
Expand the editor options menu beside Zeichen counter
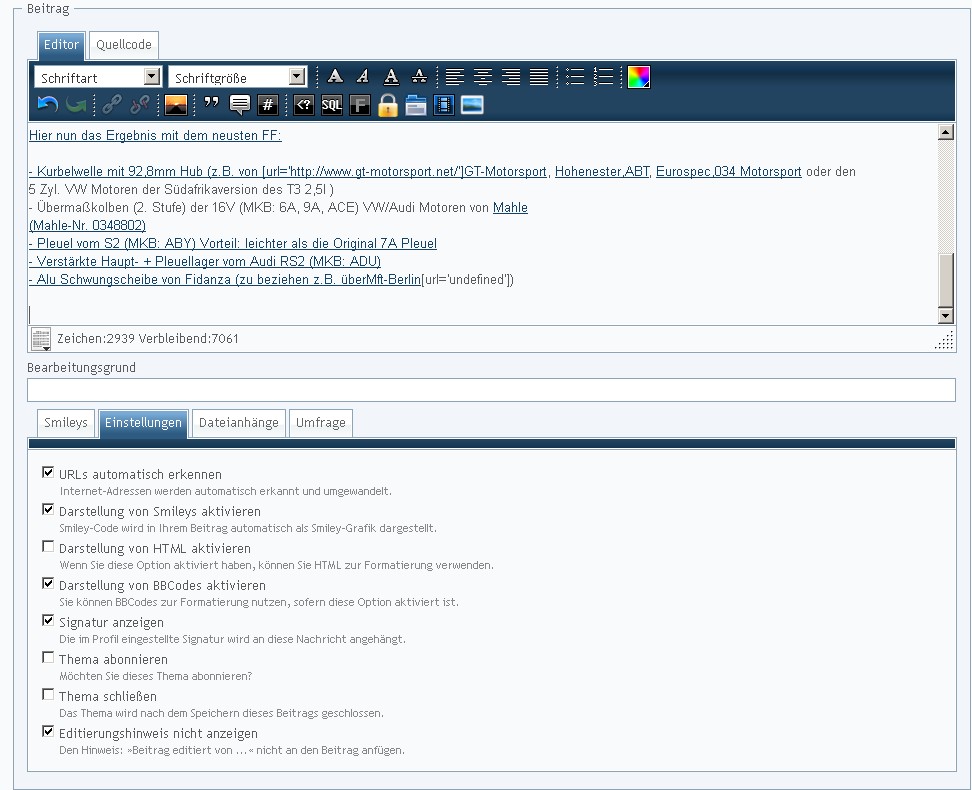click(x=41, y=339)
